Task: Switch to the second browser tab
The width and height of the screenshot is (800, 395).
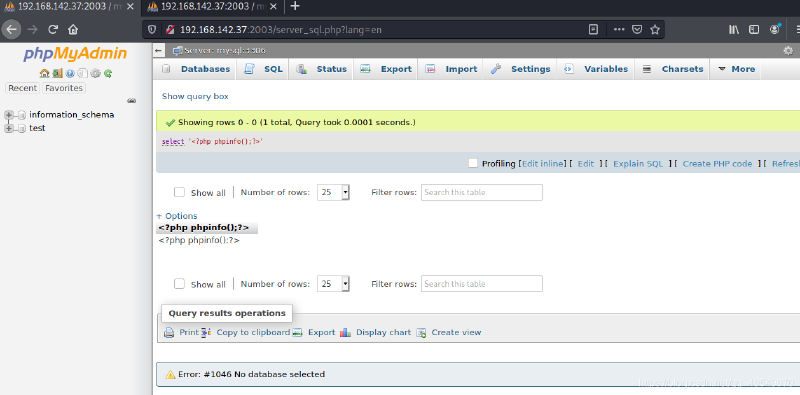Action: (x=212, y=7)
